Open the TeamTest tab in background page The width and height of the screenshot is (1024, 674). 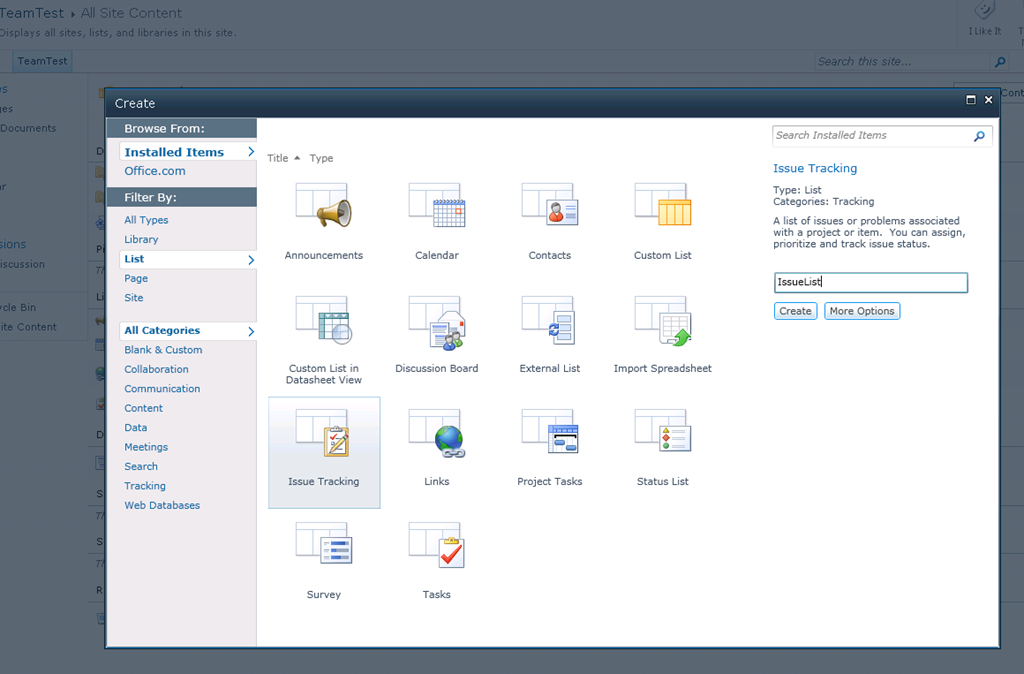pyautogui.click(x=42, y=61)
